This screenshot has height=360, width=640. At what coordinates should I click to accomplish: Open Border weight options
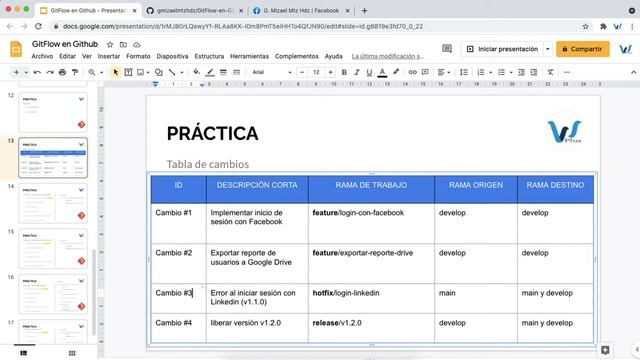(223, 72)
